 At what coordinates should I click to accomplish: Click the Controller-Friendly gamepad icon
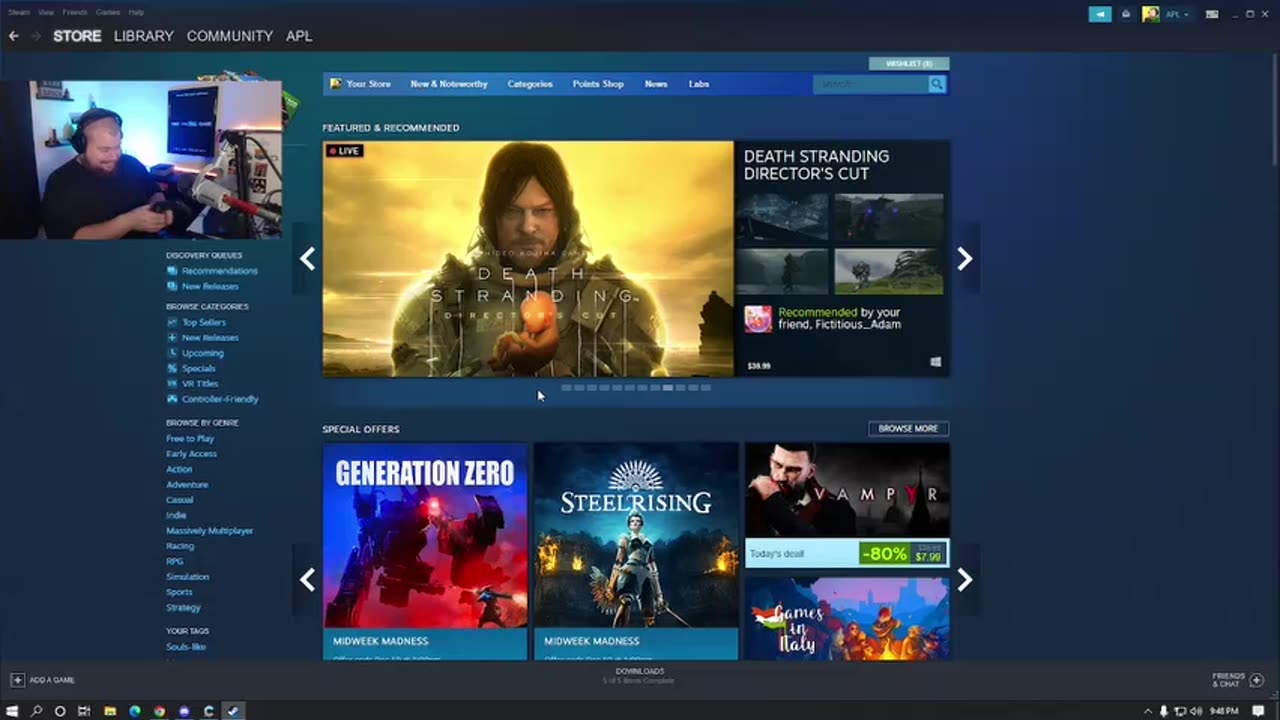click(172, 399)
